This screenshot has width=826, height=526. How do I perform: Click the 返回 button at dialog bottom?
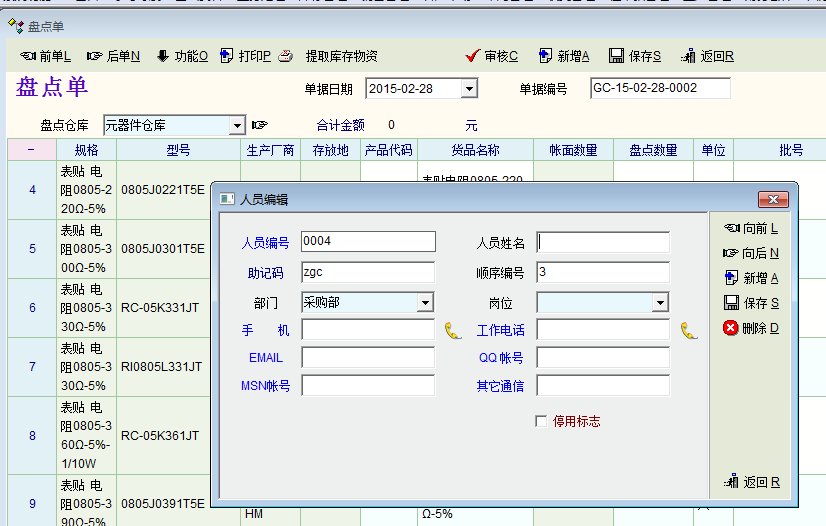tap(750, 482)
